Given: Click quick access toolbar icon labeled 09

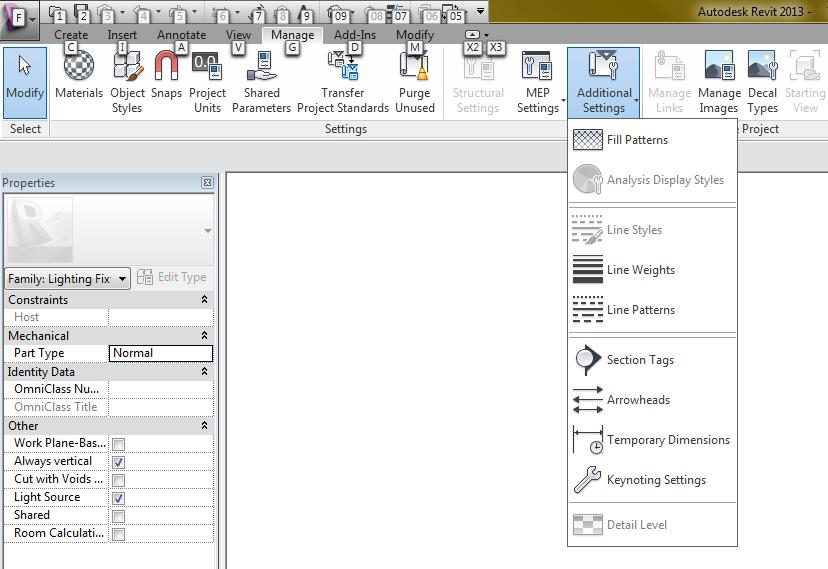Looking at the screenshot, I should pos(337,13).
